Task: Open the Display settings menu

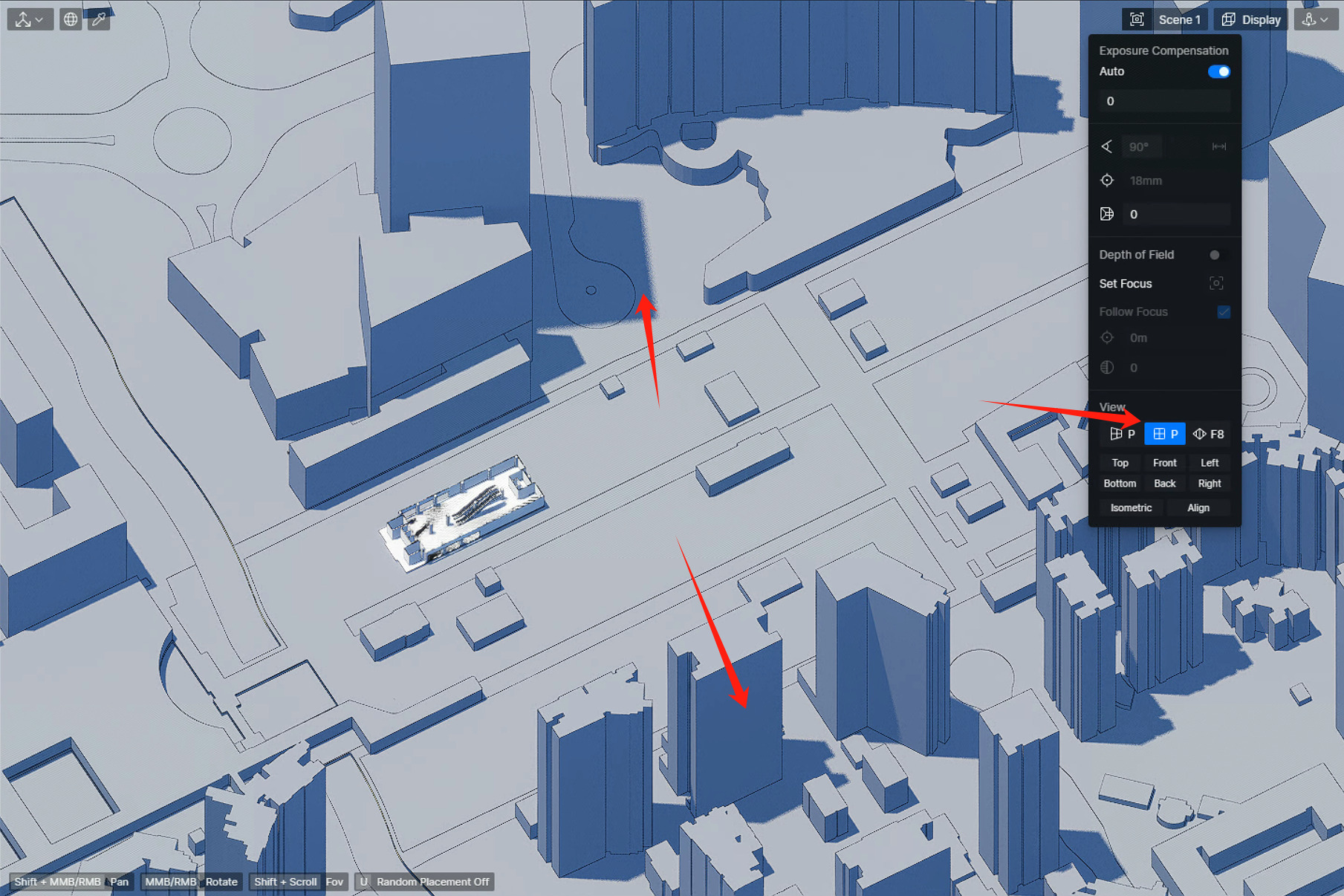Action: [x=1251, y=19]
